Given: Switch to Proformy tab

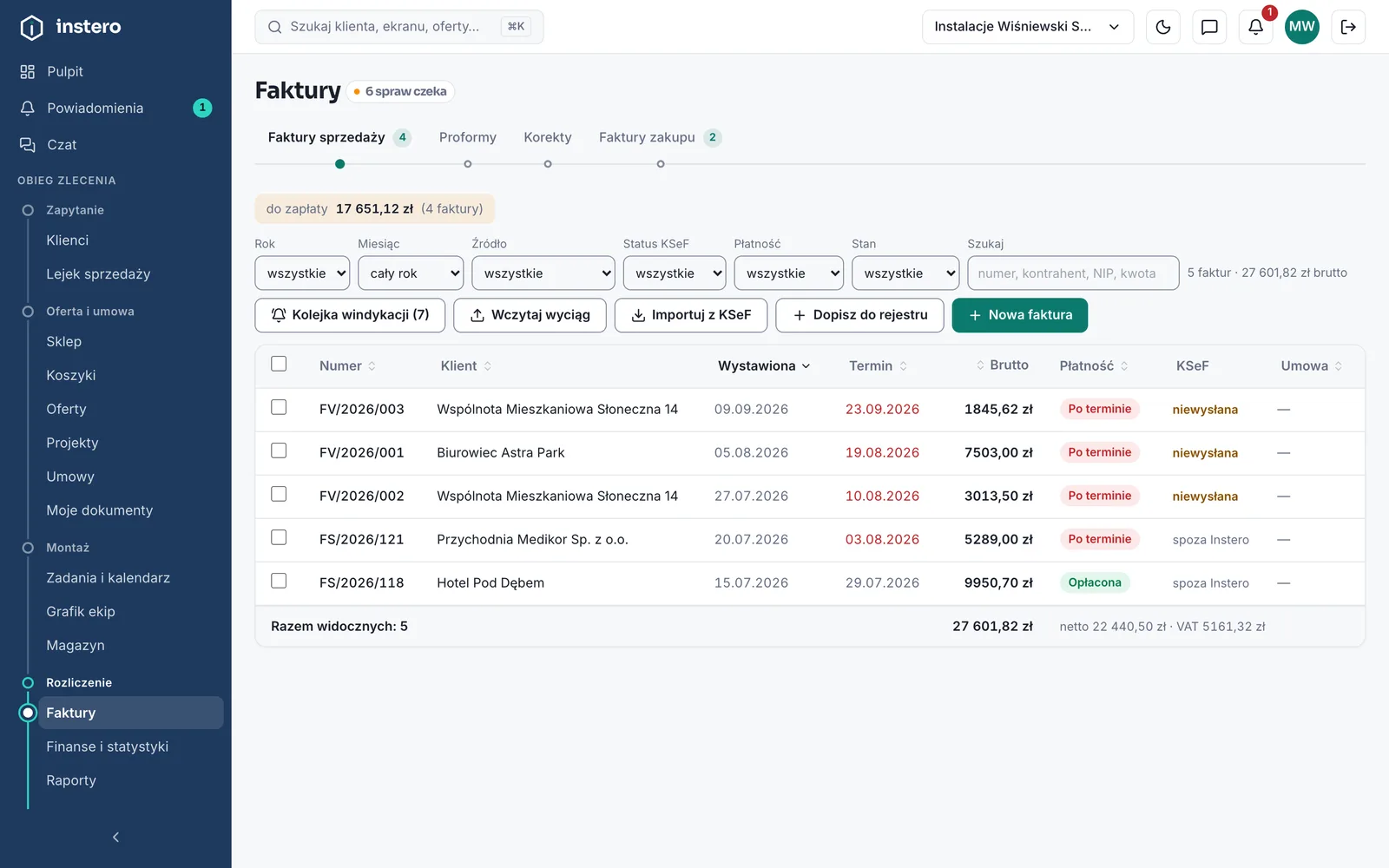Looking at the screenshot, I should 468,137.
